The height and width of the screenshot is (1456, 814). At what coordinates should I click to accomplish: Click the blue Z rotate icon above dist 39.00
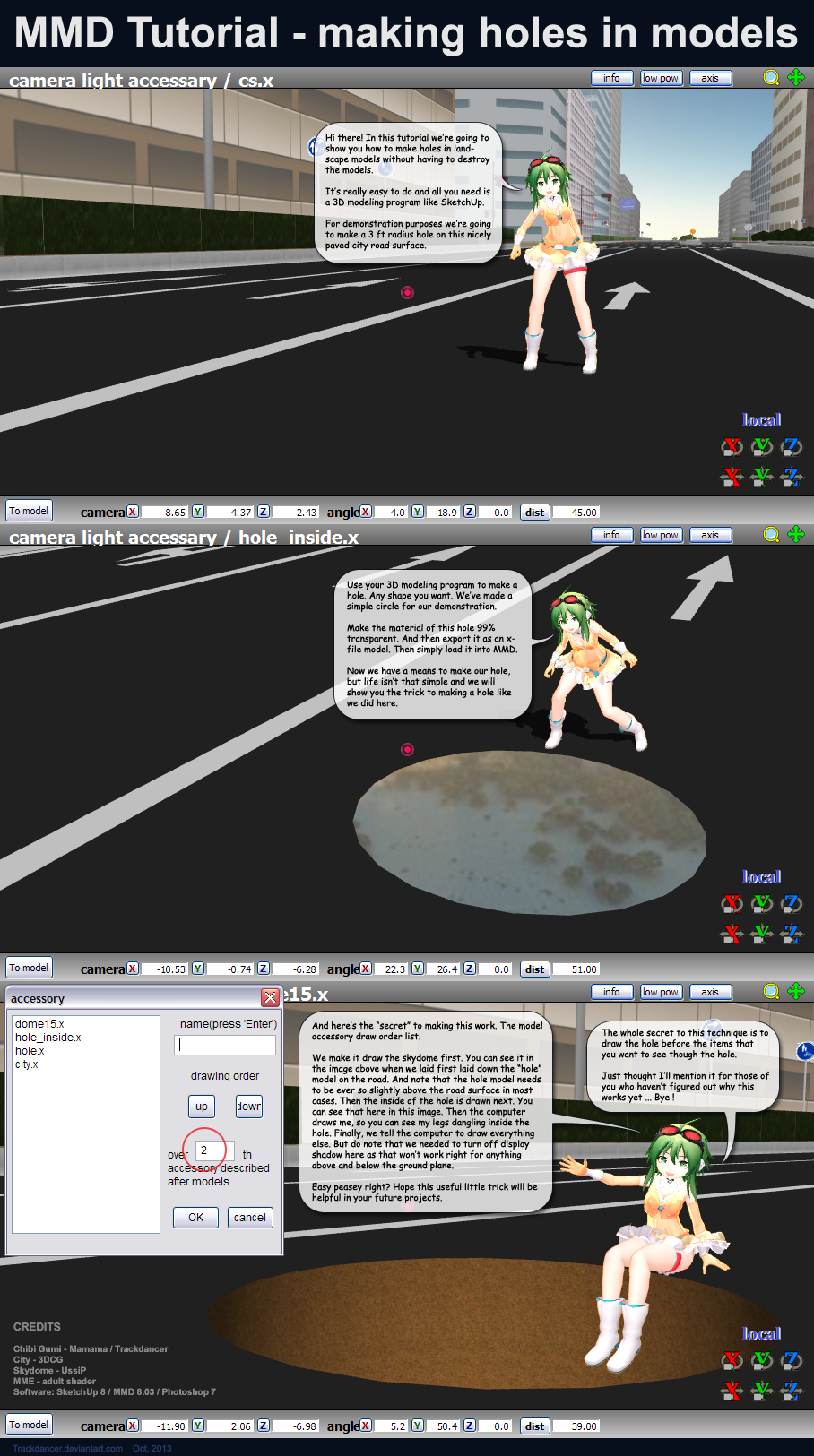pos(792,1360)
